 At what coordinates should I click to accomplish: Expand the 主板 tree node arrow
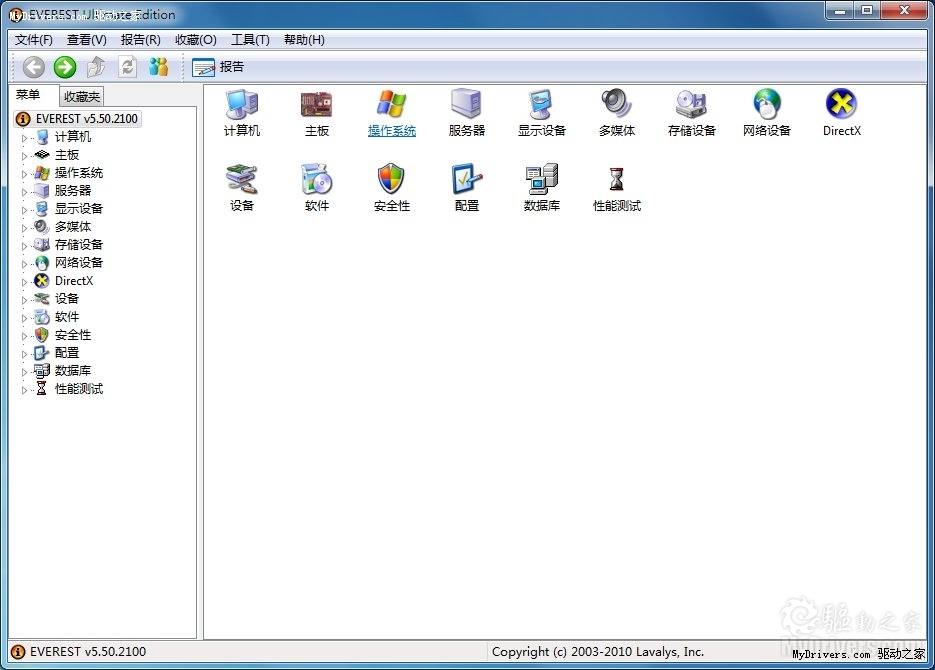(x=25, y=156)
